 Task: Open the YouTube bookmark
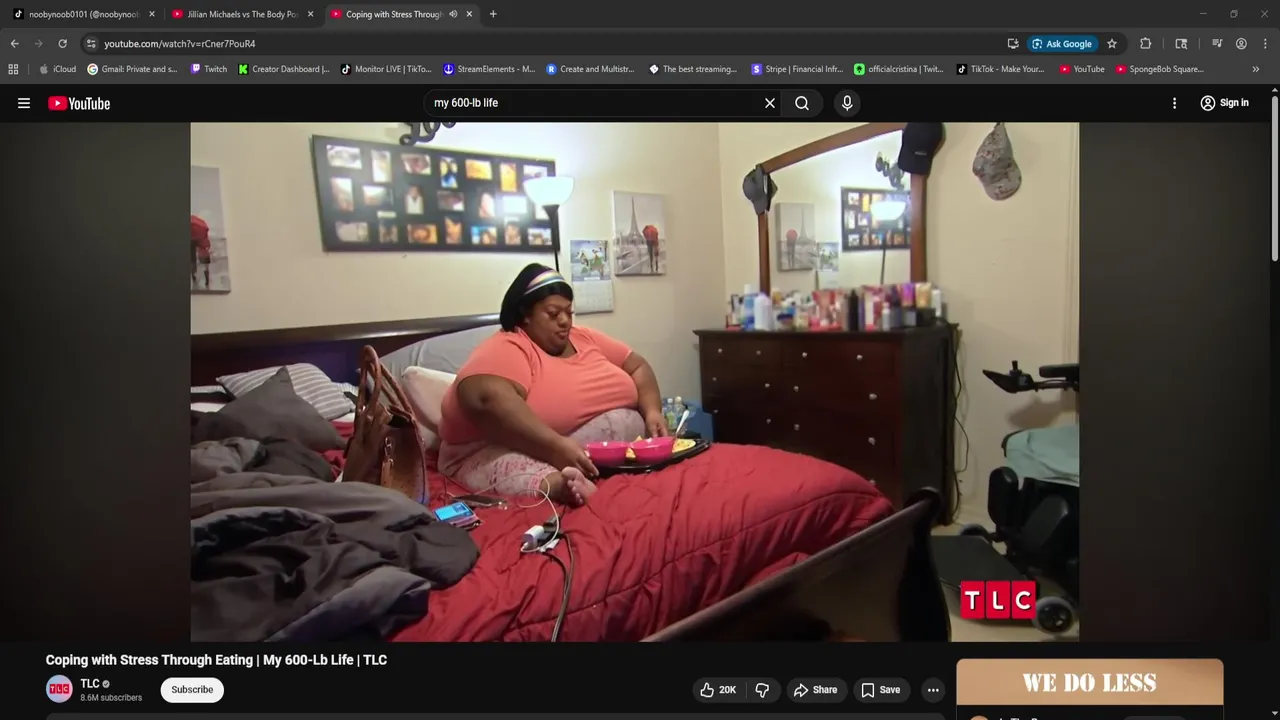click(x=1082, y=69)
